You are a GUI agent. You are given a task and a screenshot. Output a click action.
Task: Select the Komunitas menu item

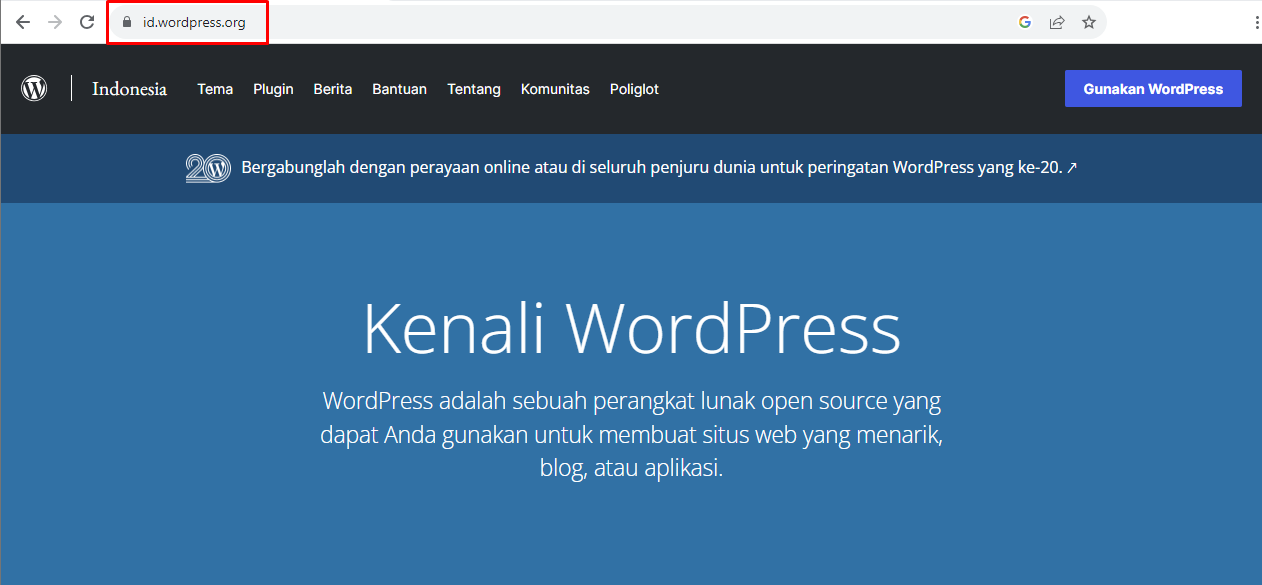tap(555, 89)
